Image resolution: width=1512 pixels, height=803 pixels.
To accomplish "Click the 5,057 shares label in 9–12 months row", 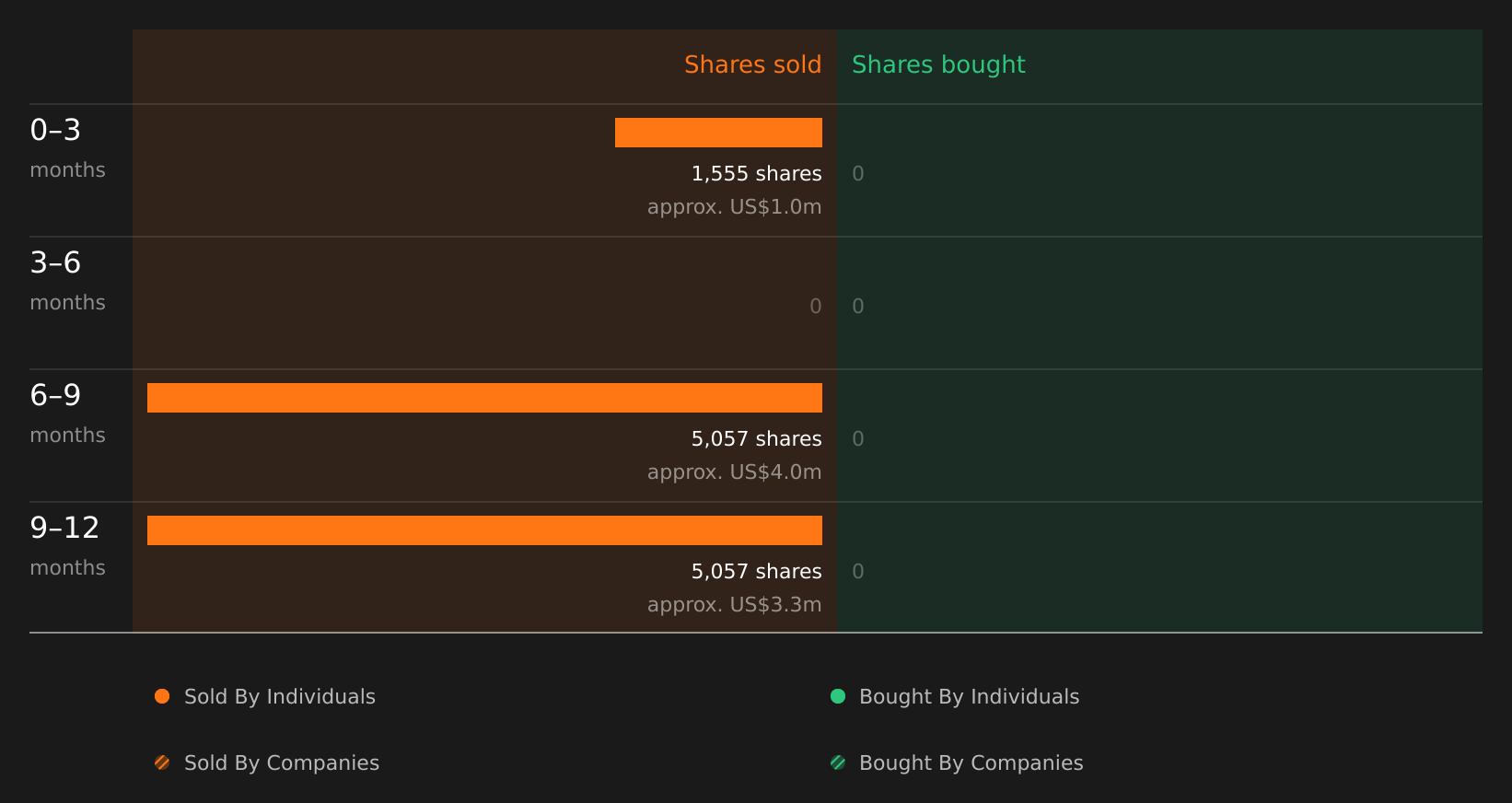I will pyautogui.click(x=756, y=572).
